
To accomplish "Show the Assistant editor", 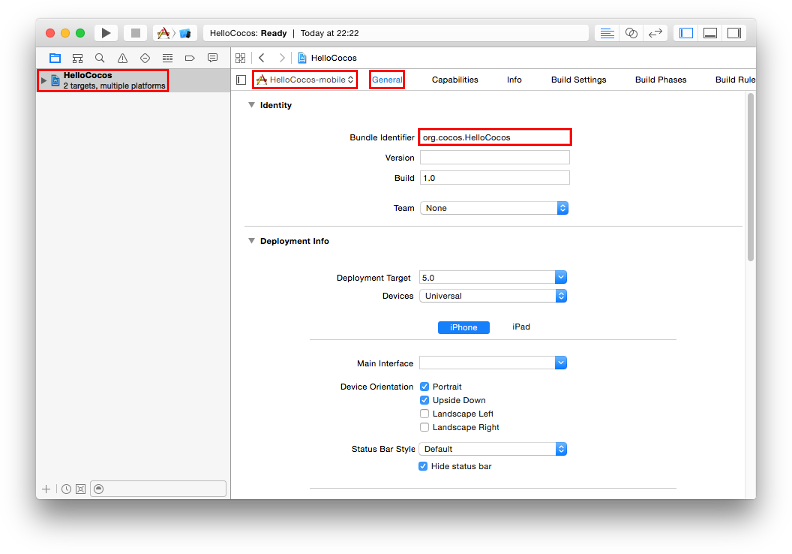I will coord(631,33).
